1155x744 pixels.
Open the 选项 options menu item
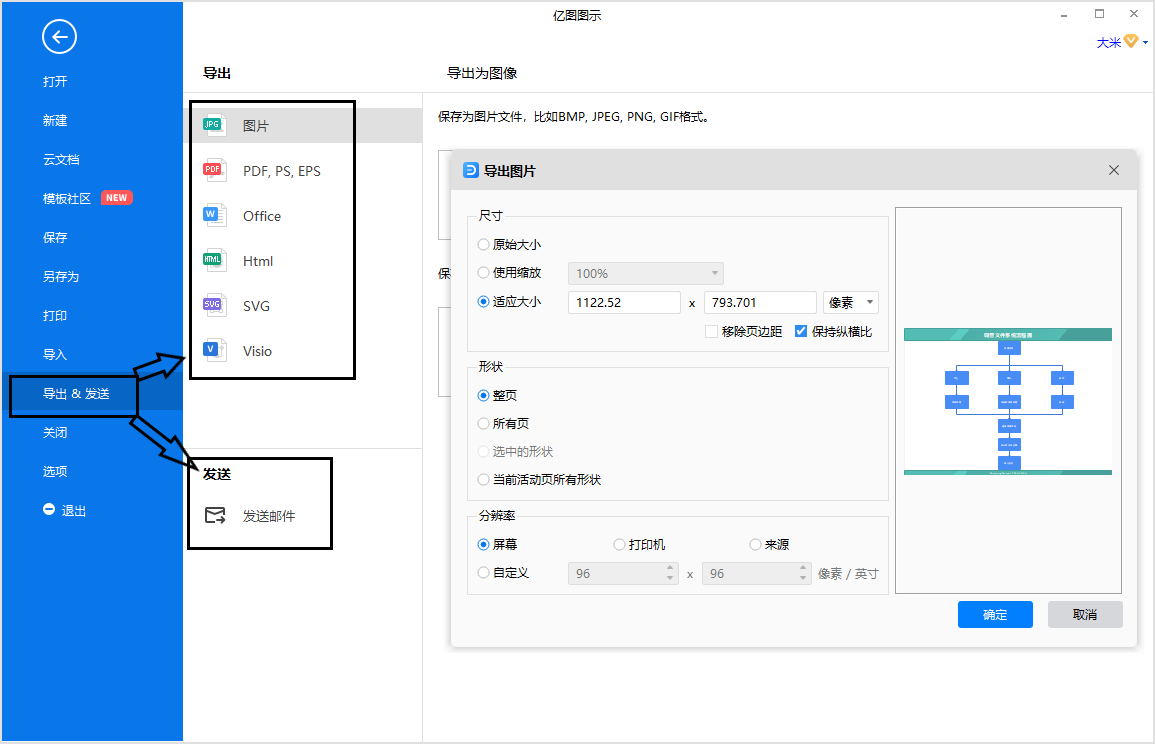pyautogui.click(x=55, y=471)
